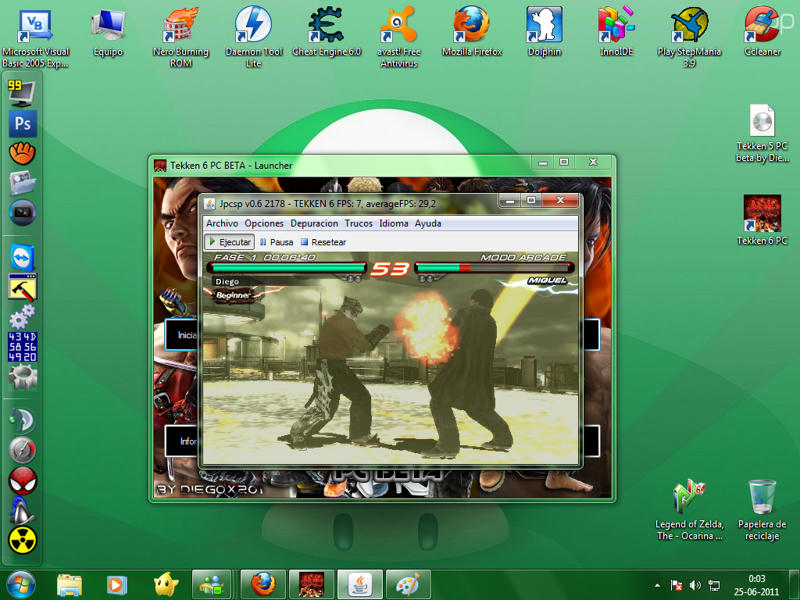Viewport: 800px width, 600px height.
Task: Launch InnoIDE desktop shortcut
Action: (x=616, y=32)
